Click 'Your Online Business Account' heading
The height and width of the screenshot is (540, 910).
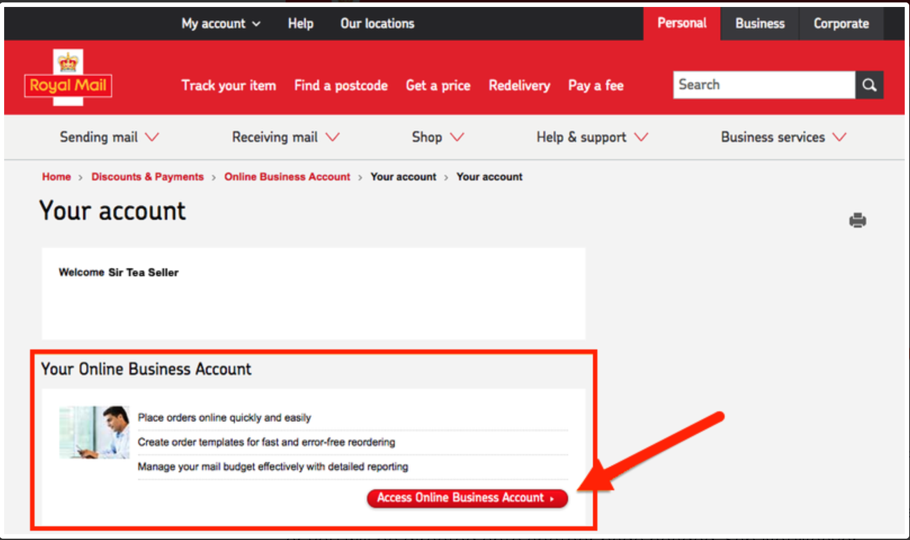pyautogui.click(x=146, y=369)
